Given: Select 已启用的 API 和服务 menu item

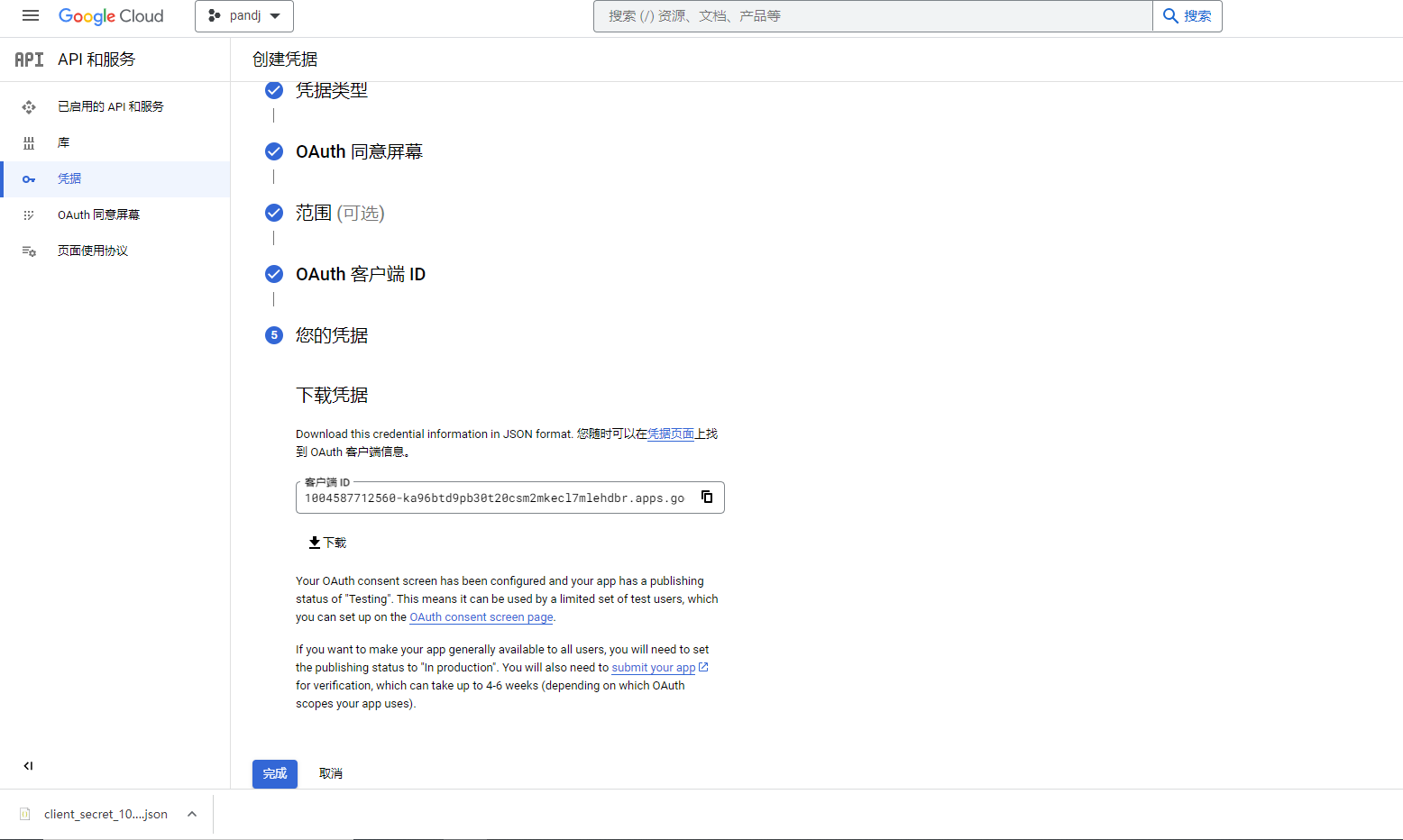Looking at the screenshot, I should [110, 106].
